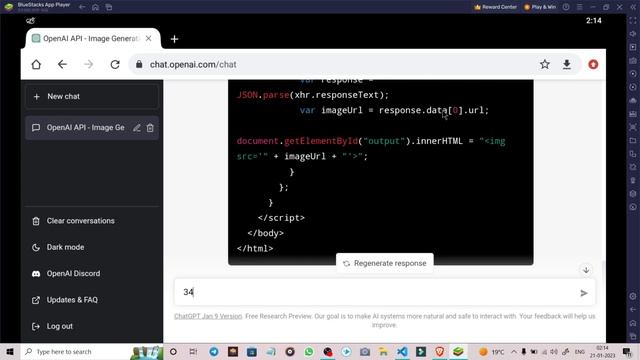Screen dimensions: 640x360
Task: Select the OpenAI API - Image Generation tab
Action: point(93,38)
